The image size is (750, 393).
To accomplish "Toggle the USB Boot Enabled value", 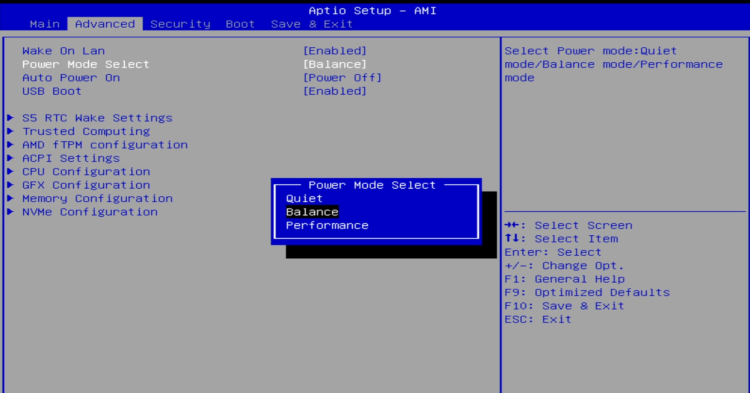I will pyautogui.click(x=335, y=91).
